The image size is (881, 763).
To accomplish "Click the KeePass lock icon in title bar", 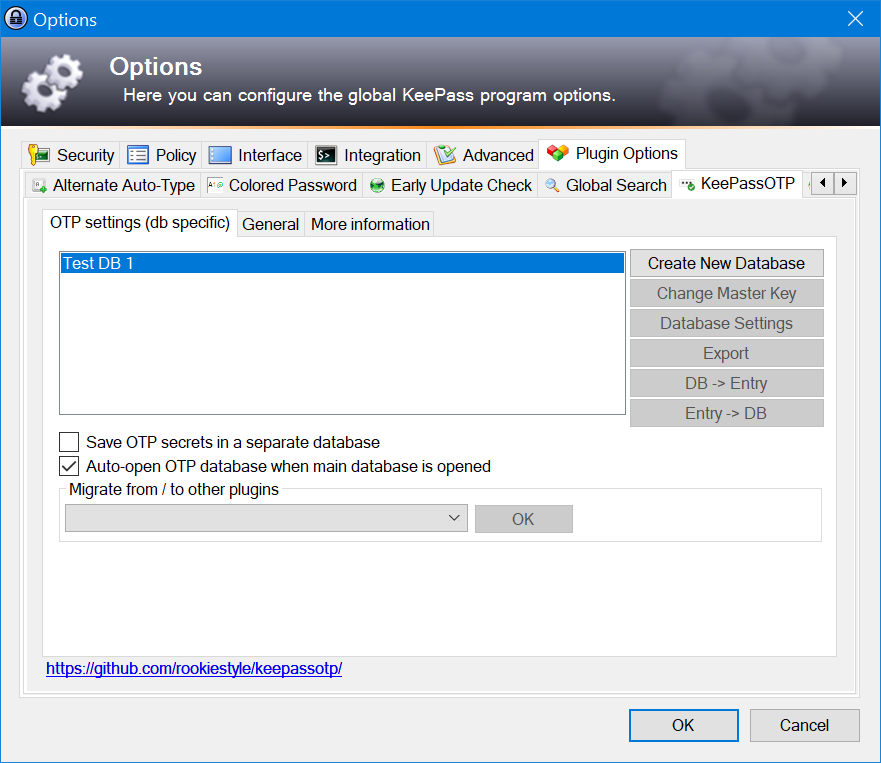I will 16,19.
